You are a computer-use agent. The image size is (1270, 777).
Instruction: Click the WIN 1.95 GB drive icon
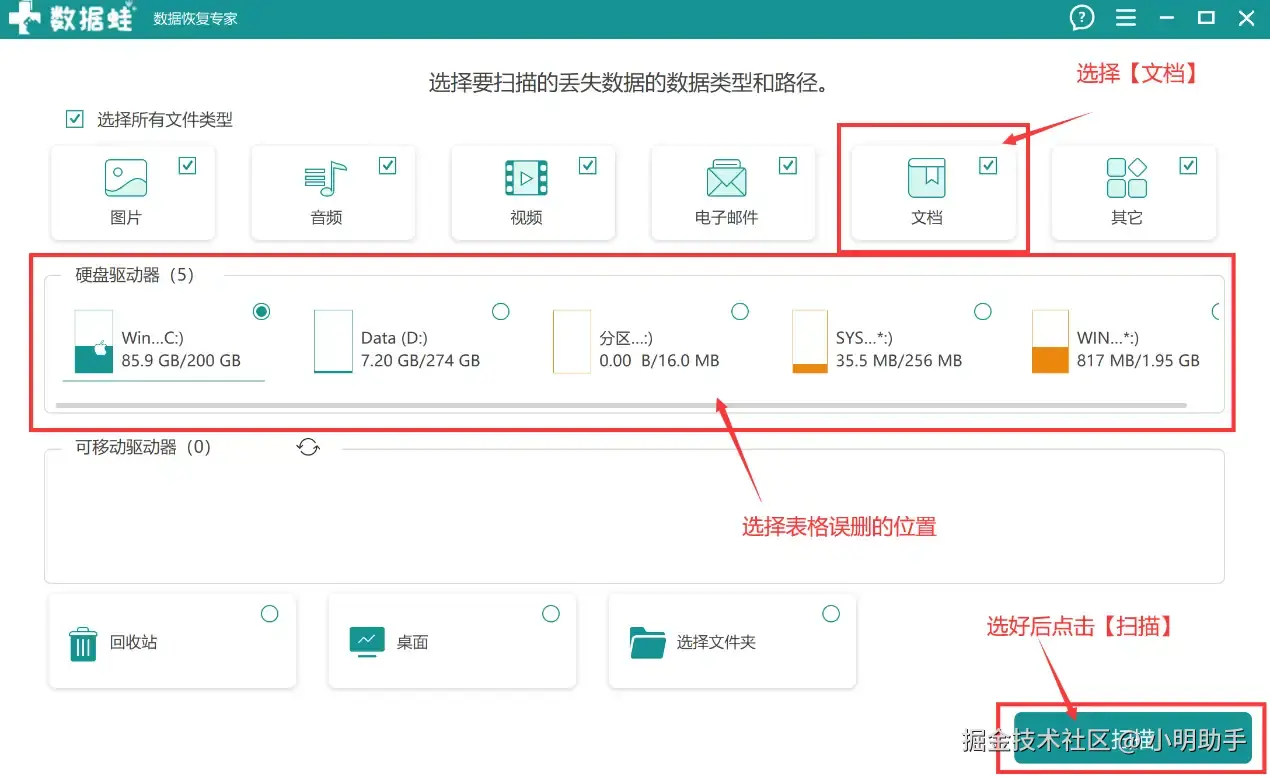point(1050,341)
